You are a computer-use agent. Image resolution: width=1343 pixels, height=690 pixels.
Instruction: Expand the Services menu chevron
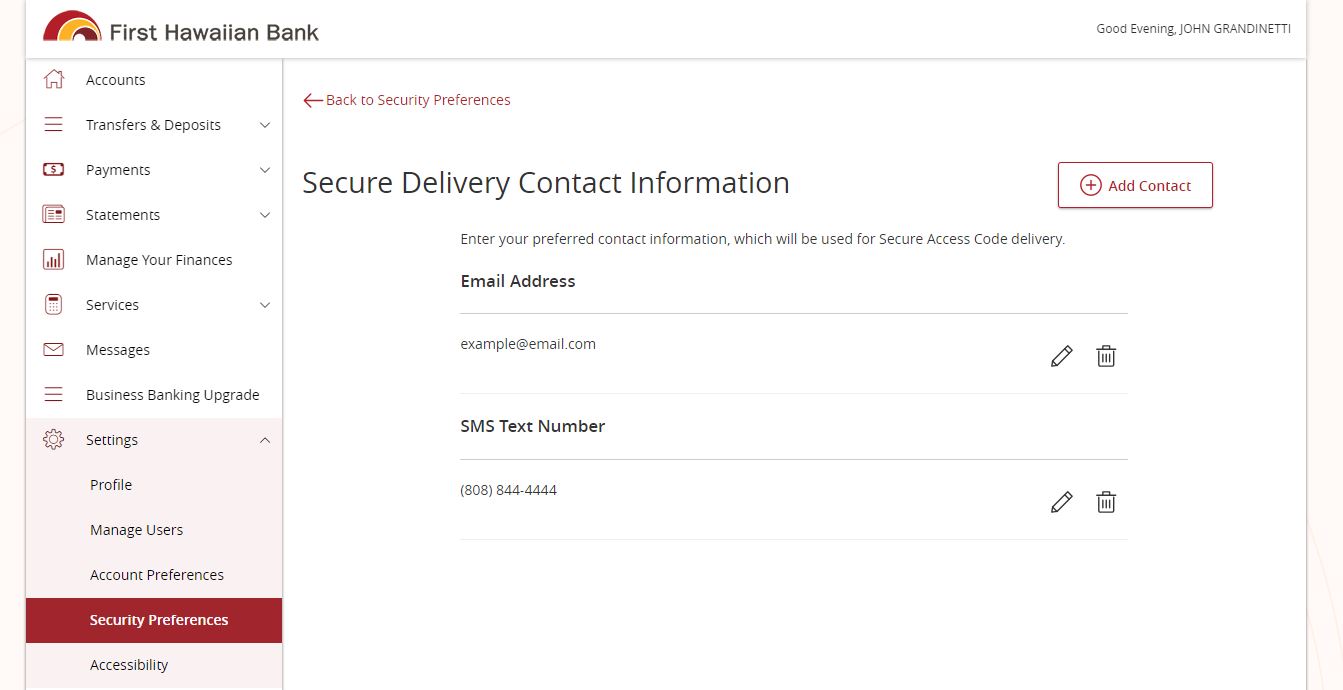pos(265,305)
